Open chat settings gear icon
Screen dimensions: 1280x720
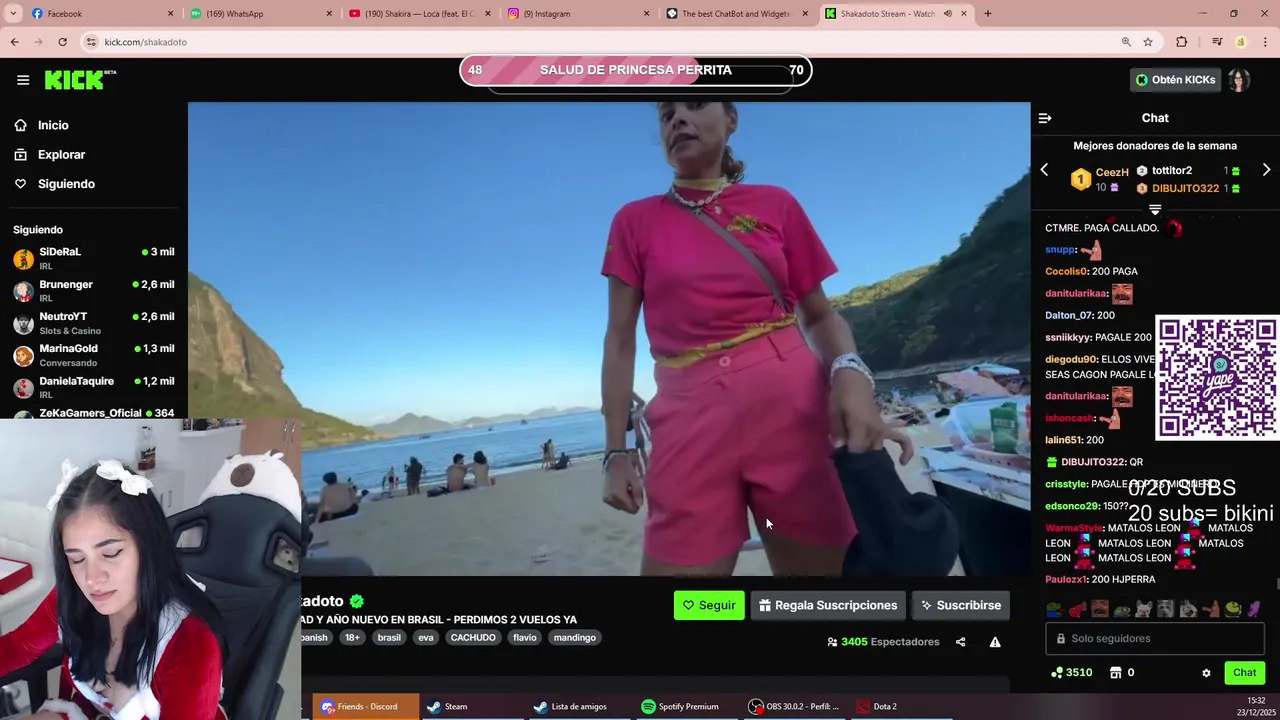pos(1206,673)
